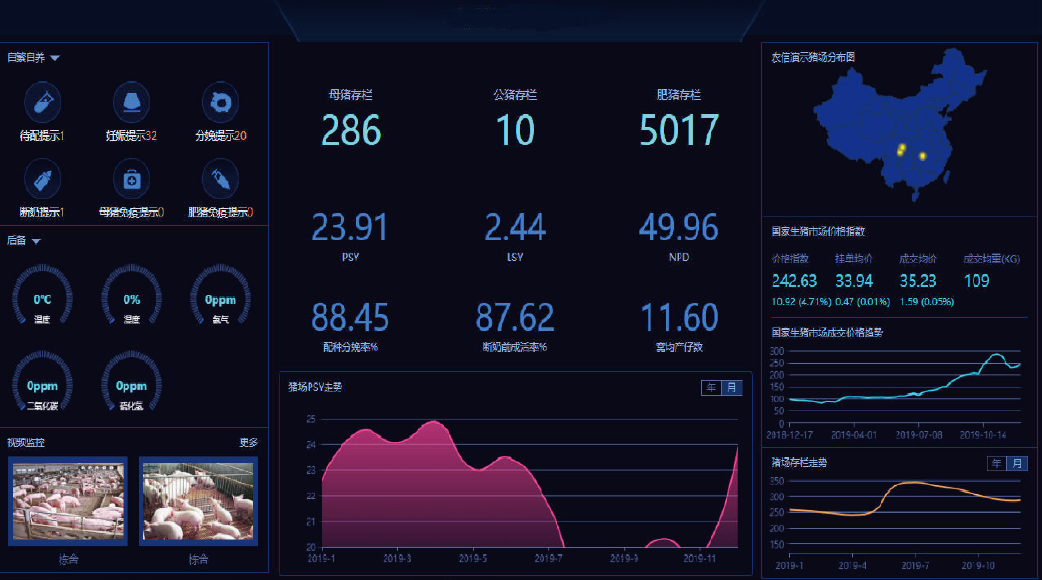Screen dimensions: 1042x580
Task: Switch 猪场PSV走势 chart to 年 view
Action: point(711,388)
